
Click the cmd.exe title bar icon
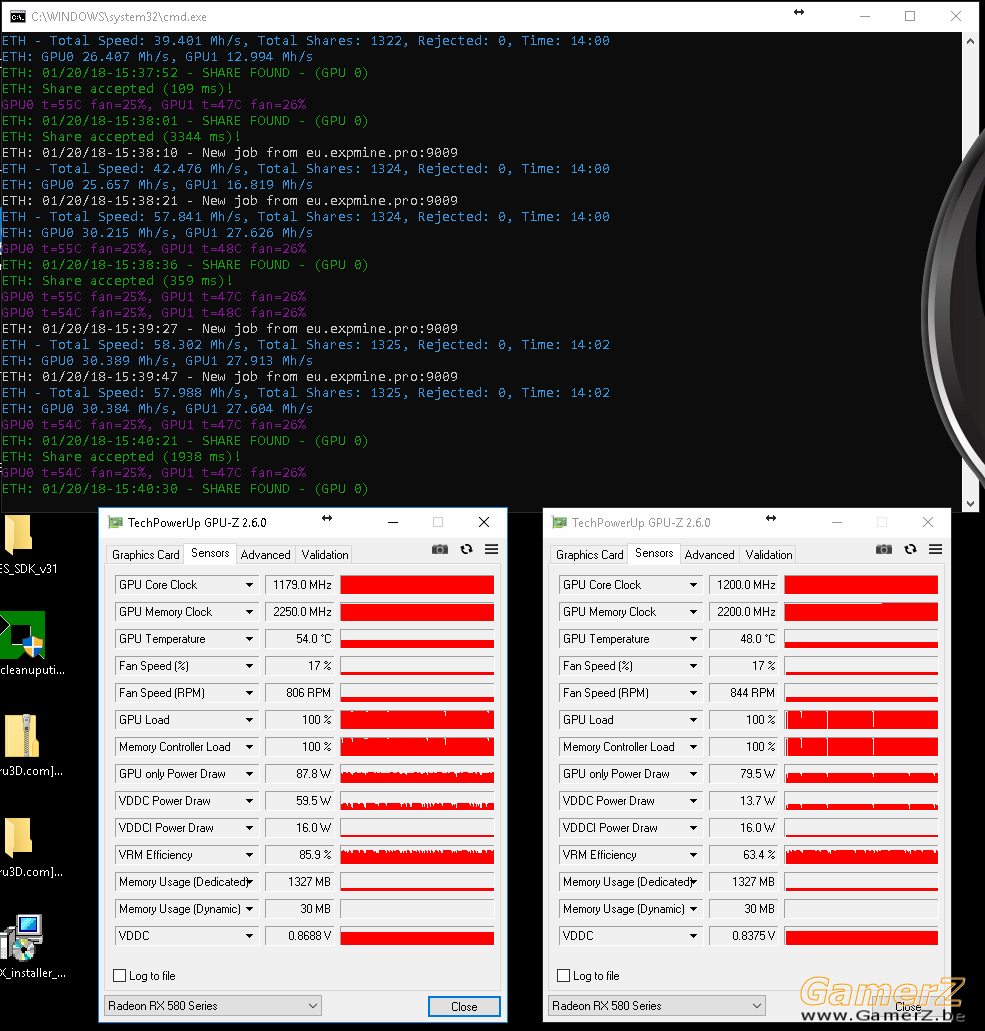(x=18, y=16)
